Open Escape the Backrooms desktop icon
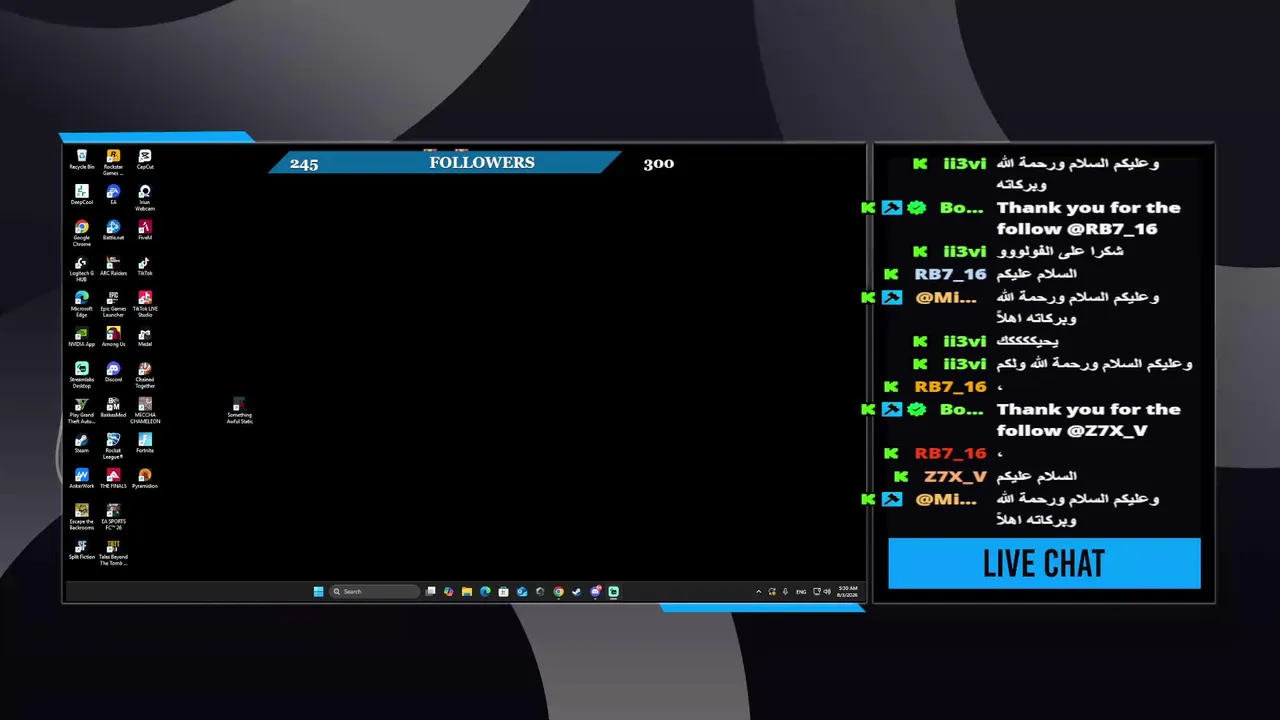 tap(82, 516)
